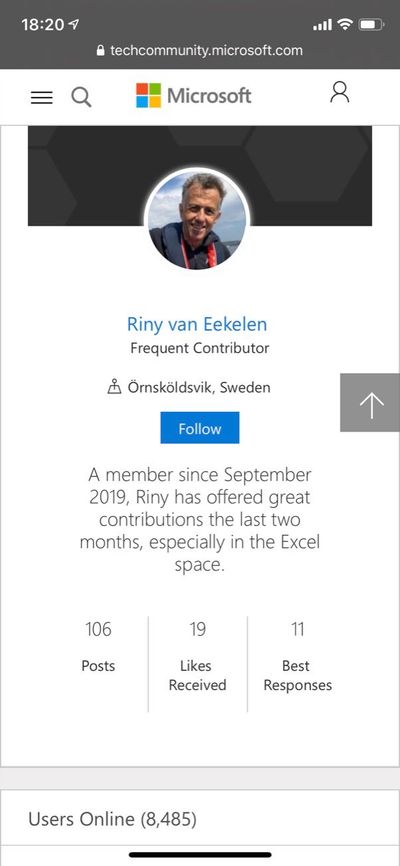Open Riny van Eekelen profile link

[x=197, y=324]
